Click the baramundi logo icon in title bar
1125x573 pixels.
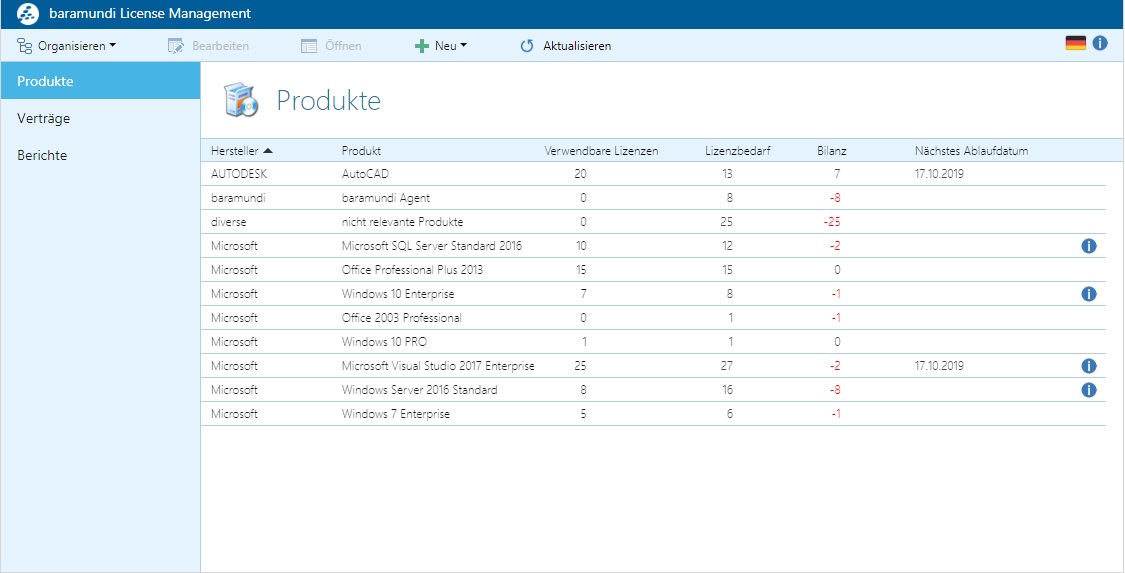coord(27,14)
